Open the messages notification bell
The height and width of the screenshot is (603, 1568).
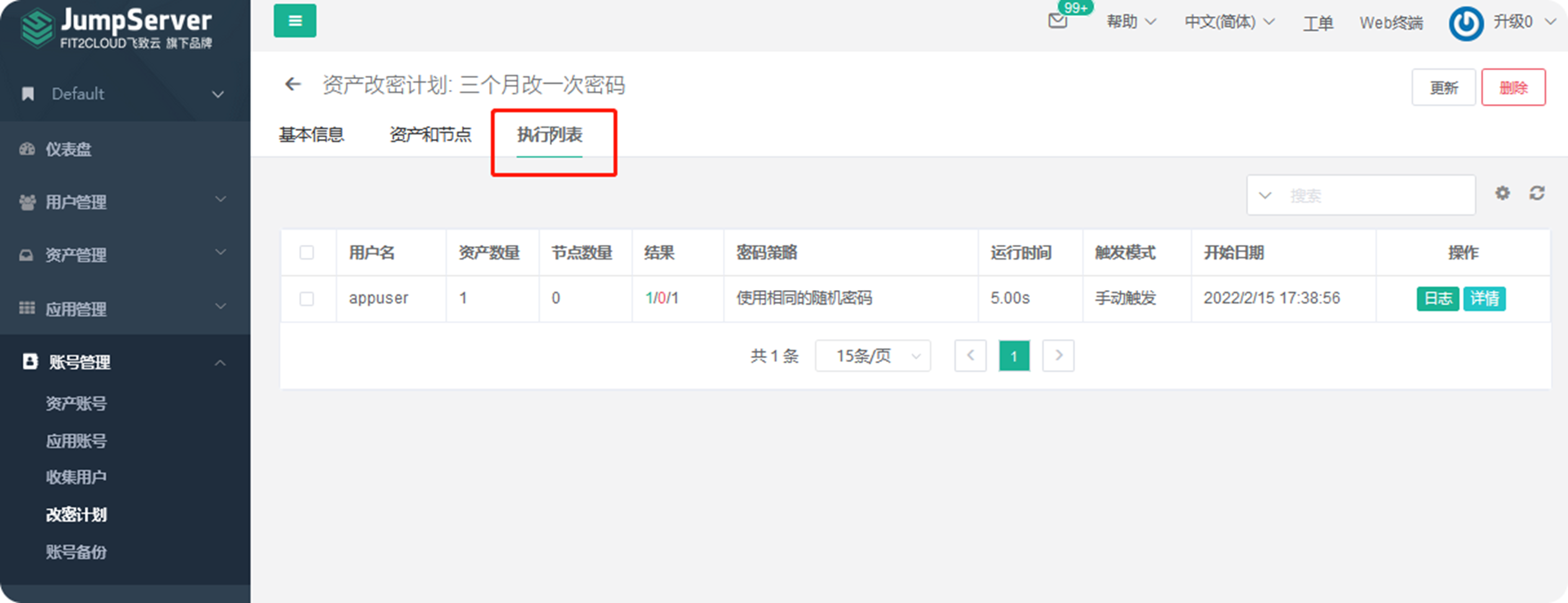pos(1056,20)
